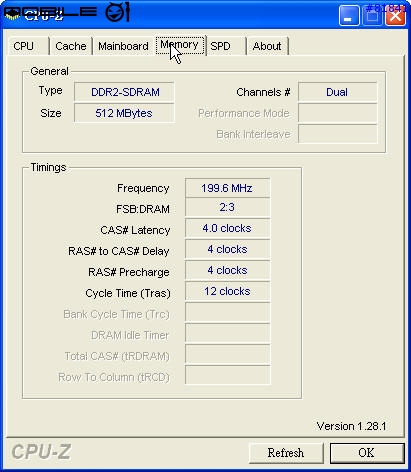Open the Mainboard tab

(x=123, y=46)
